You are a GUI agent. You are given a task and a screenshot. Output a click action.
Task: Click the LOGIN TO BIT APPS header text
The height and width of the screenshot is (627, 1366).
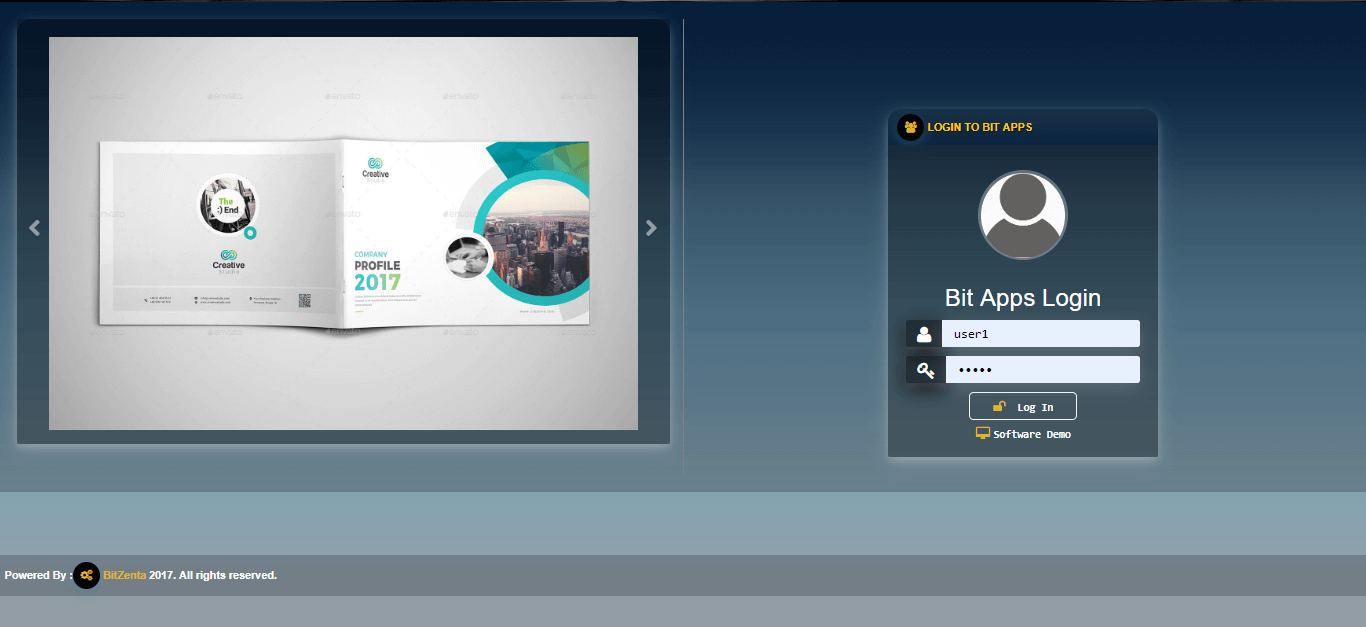(979, 127)
